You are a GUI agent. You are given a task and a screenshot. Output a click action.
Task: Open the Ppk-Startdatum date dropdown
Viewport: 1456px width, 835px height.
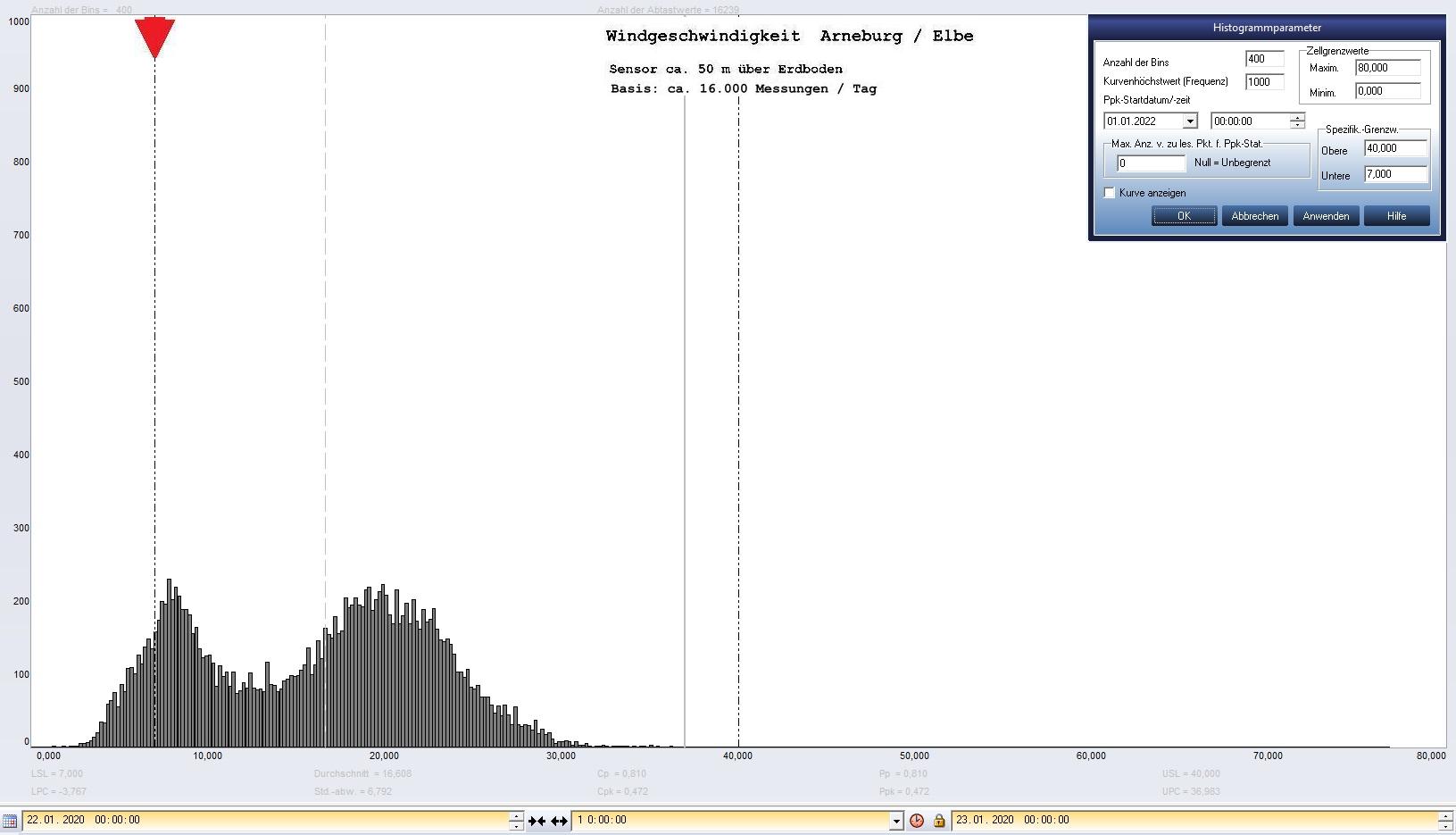1189,121
